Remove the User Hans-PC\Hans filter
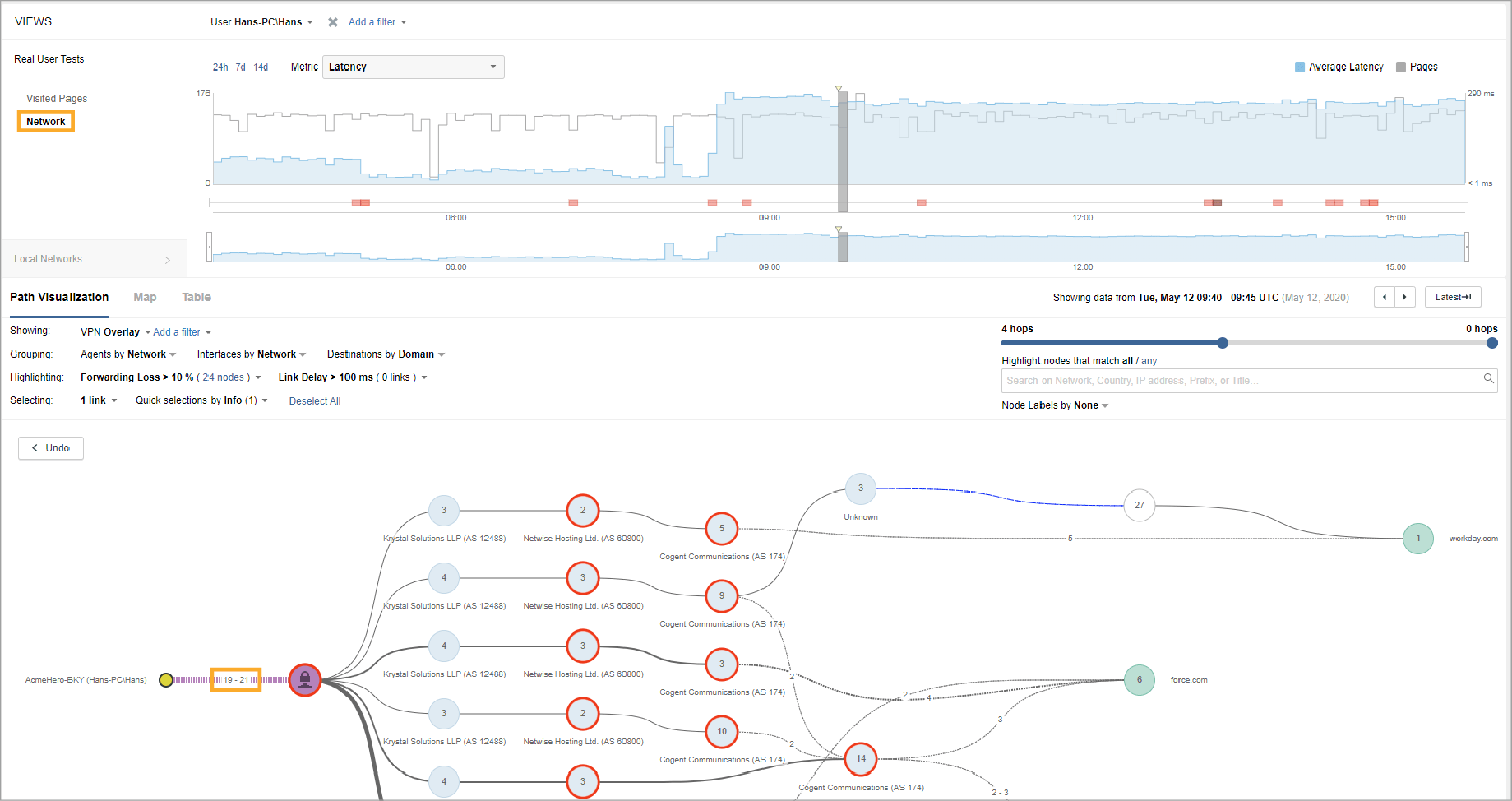The width and height of the screenshot is (1512, 801). (x=333, y=22)
